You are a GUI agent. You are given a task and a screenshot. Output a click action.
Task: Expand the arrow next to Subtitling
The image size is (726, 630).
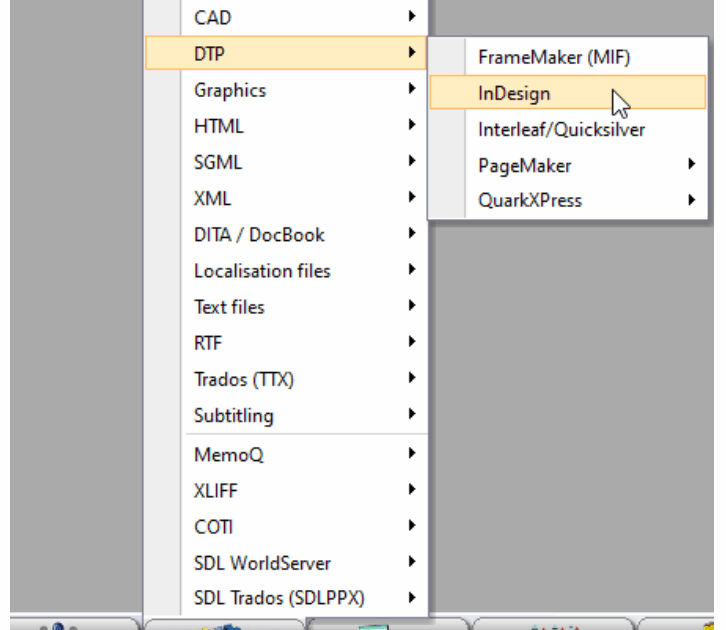(412, 413)
